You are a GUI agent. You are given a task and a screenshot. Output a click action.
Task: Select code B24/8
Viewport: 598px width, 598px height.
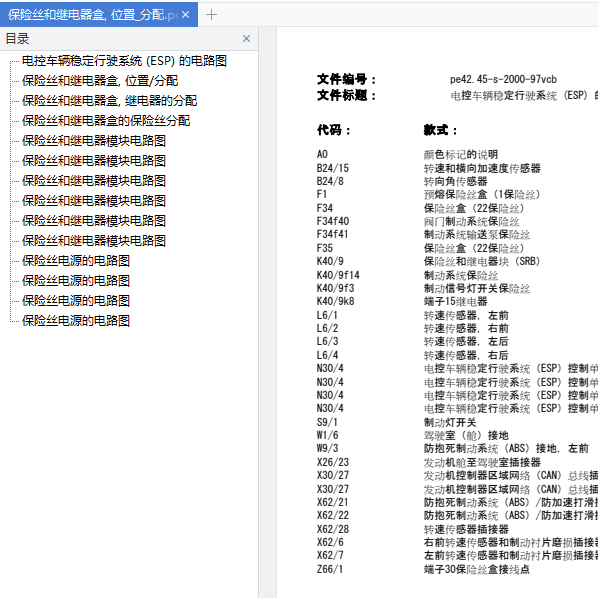pyautogui.click(x=330, y=181)
